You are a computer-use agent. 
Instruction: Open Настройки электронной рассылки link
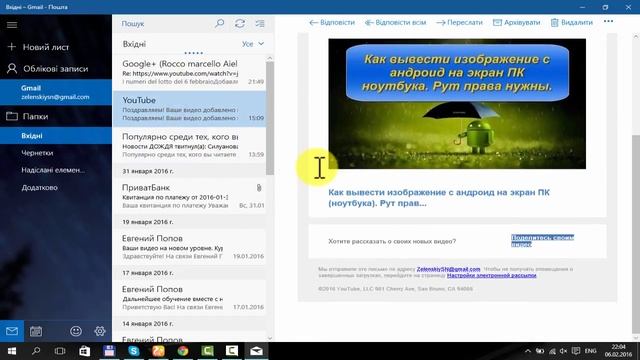click(491, 276)
